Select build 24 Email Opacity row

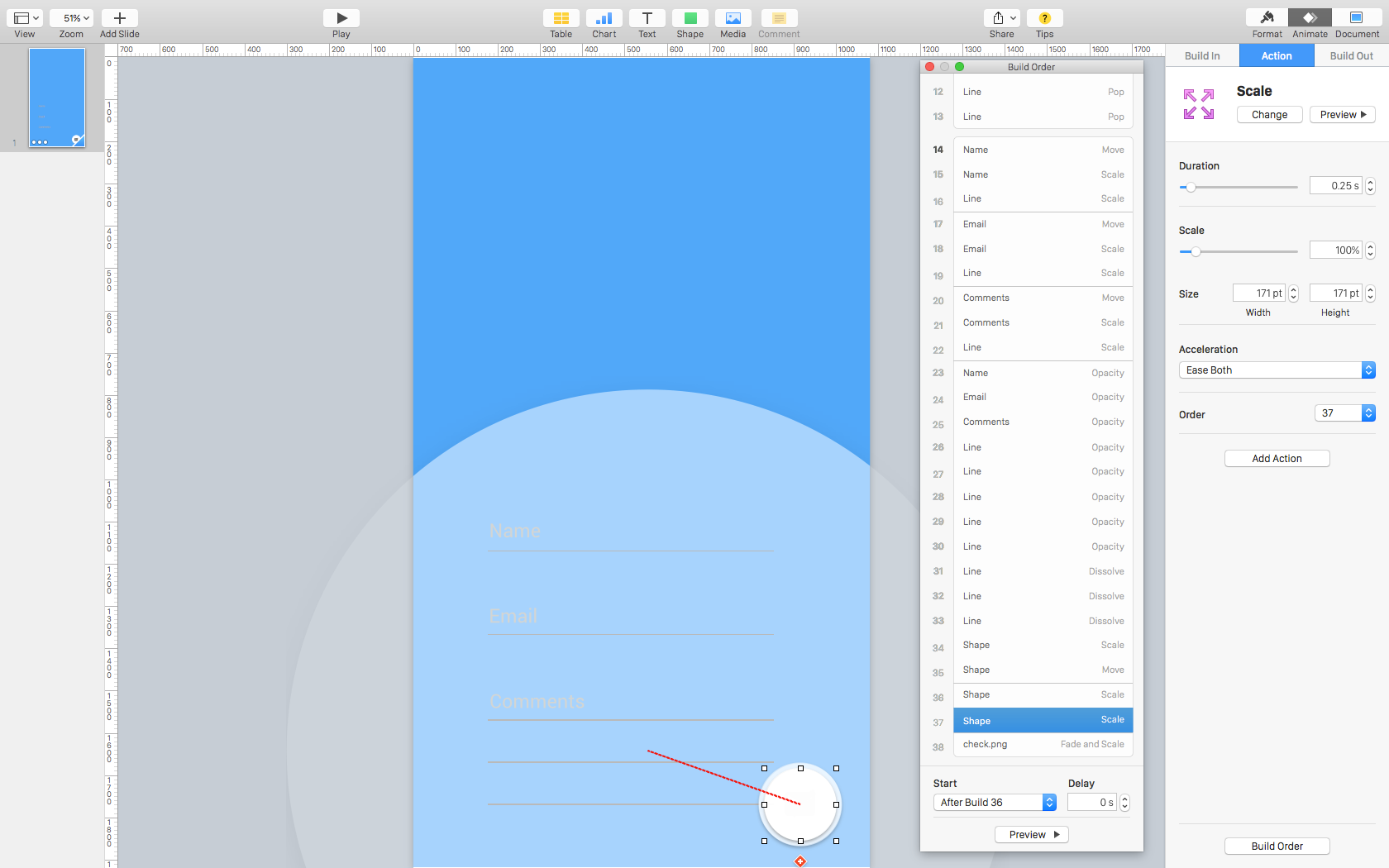tap(1043, 398)
